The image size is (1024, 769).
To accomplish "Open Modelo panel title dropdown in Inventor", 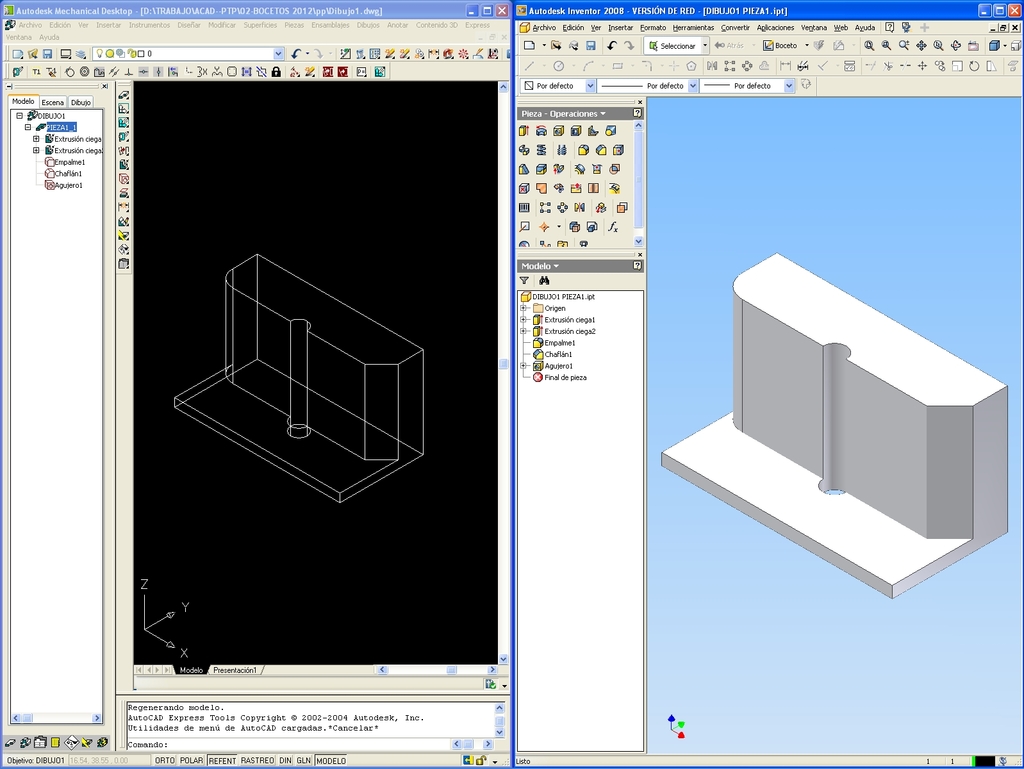I will click(x=556, y=266).
